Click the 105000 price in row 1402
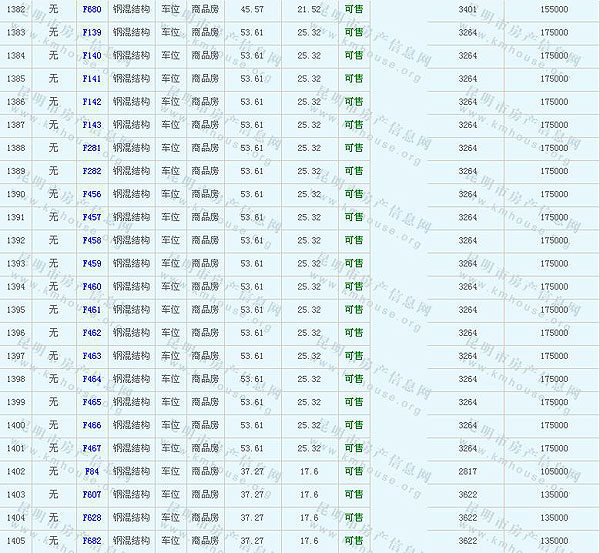This screenshot has width=600, height=553. point(553,471)
